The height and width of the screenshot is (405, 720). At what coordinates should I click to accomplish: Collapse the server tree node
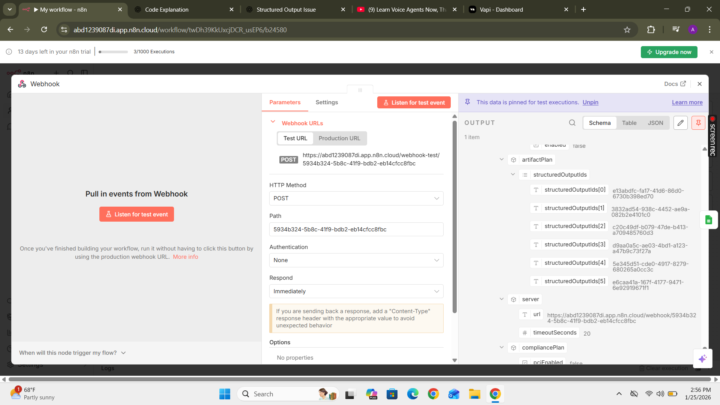[501, 299]
